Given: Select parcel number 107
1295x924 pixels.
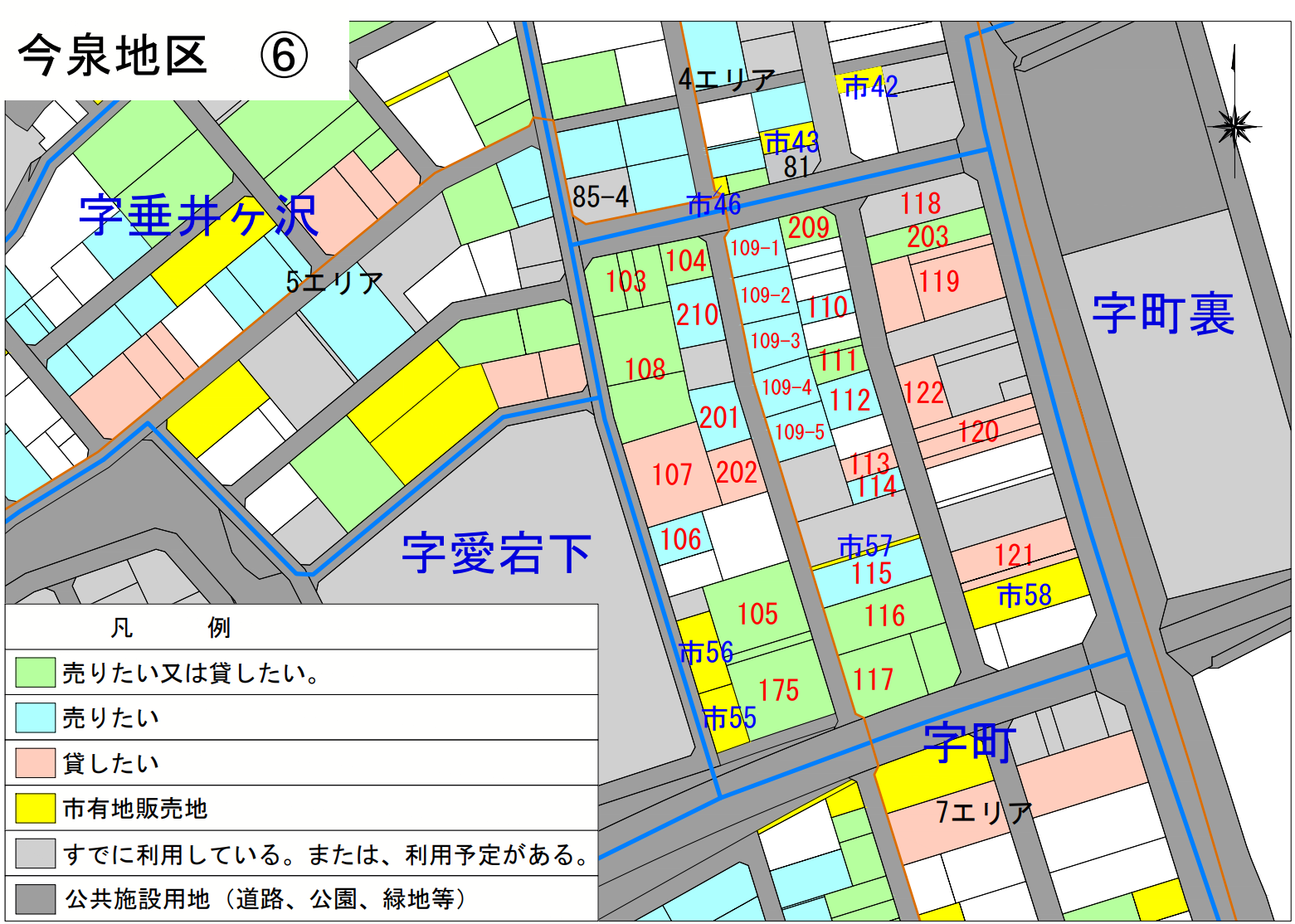Looking at the screenshot, I should tap(674, 474).
